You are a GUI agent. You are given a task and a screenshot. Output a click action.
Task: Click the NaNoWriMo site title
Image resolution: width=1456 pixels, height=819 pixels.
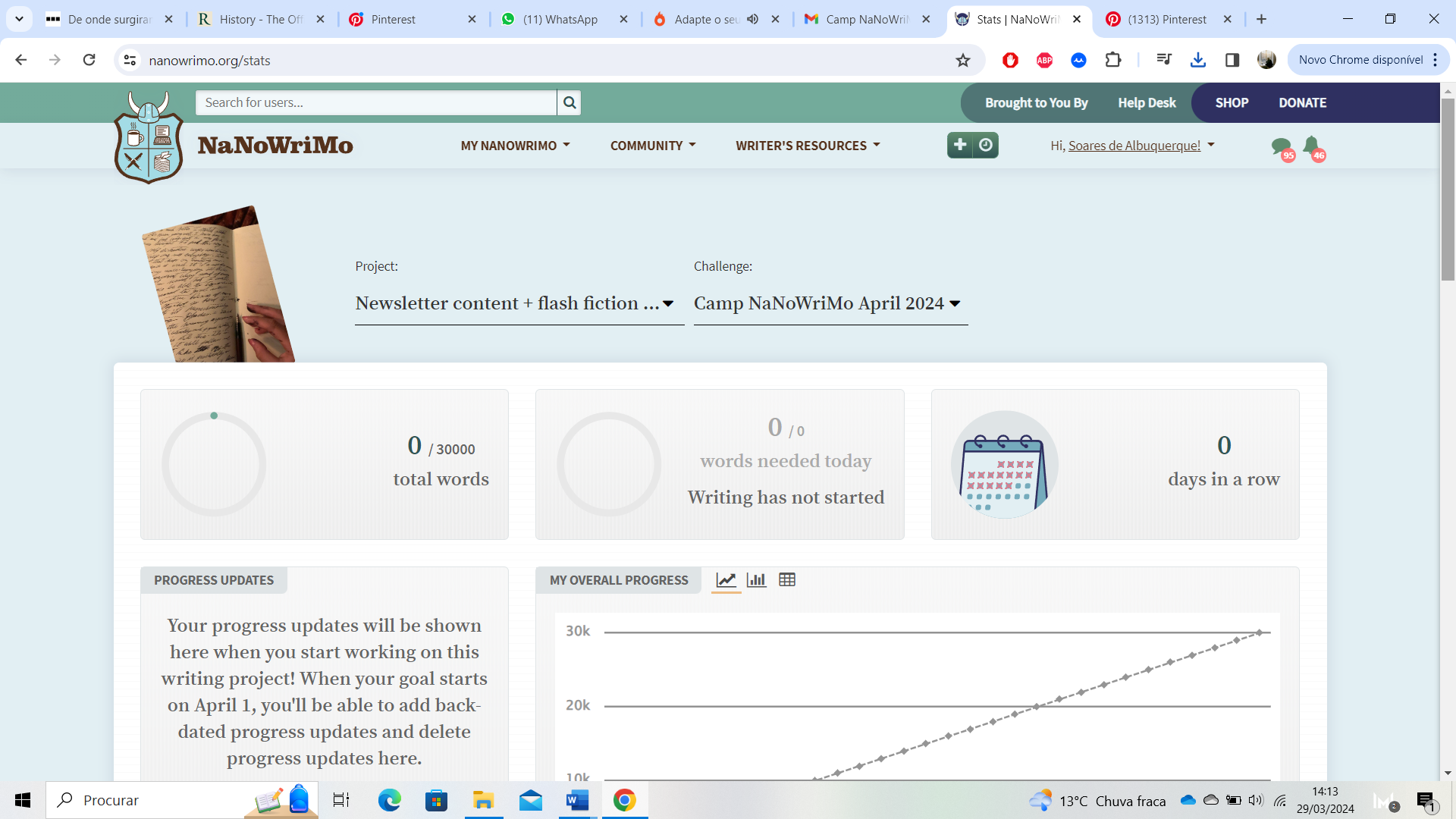pyautogui.click(x=275, y=145)
